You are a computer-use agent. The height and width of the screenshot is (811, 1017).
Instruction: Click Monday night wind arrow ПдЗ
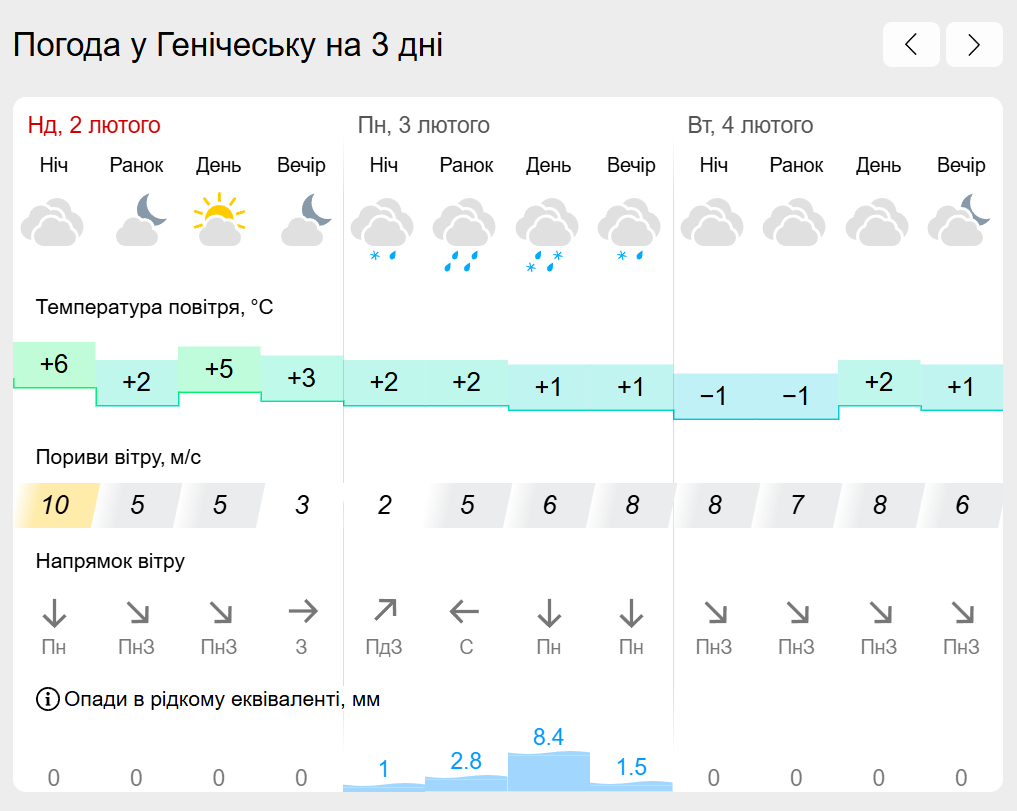[x=385, y=611]
